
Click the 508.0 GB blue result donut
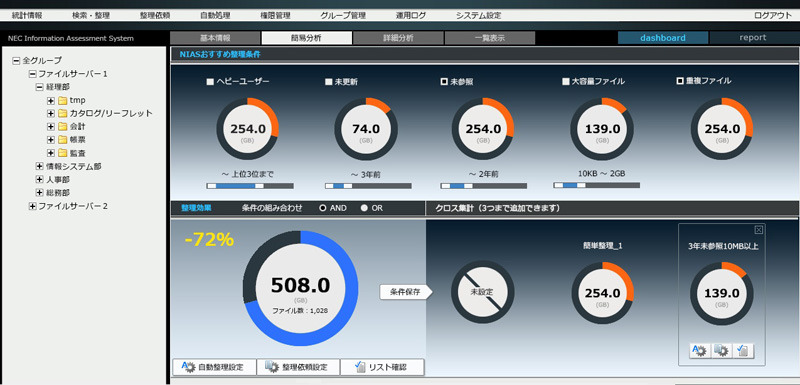pos(301,289)
